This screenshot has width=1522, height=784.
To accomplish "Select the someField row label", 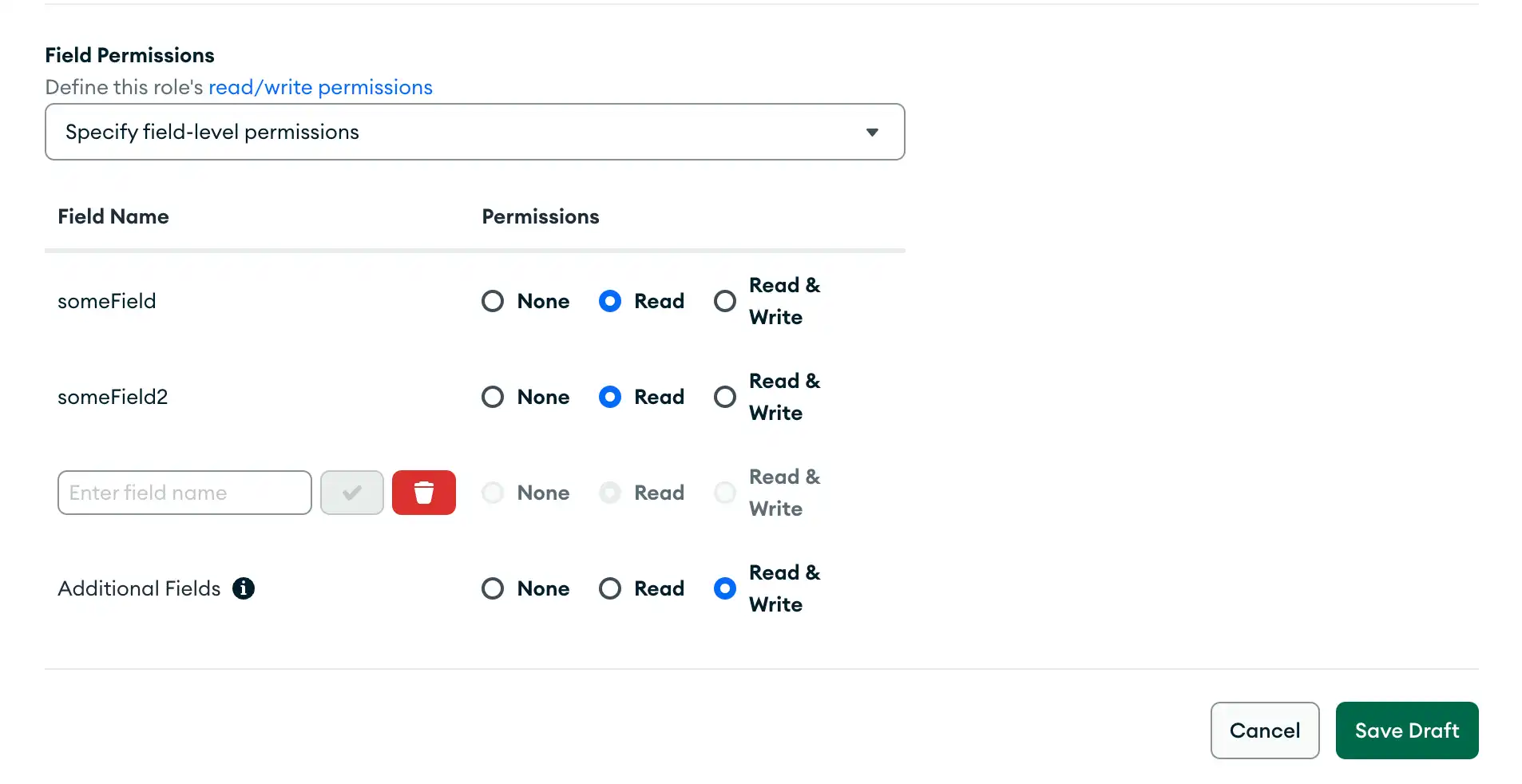I will click(x=106, y=301).
